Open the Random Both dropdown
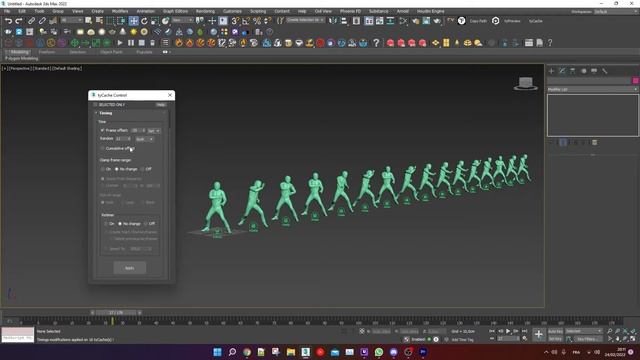Screen dimensions: 640x360 pos(144,139)
